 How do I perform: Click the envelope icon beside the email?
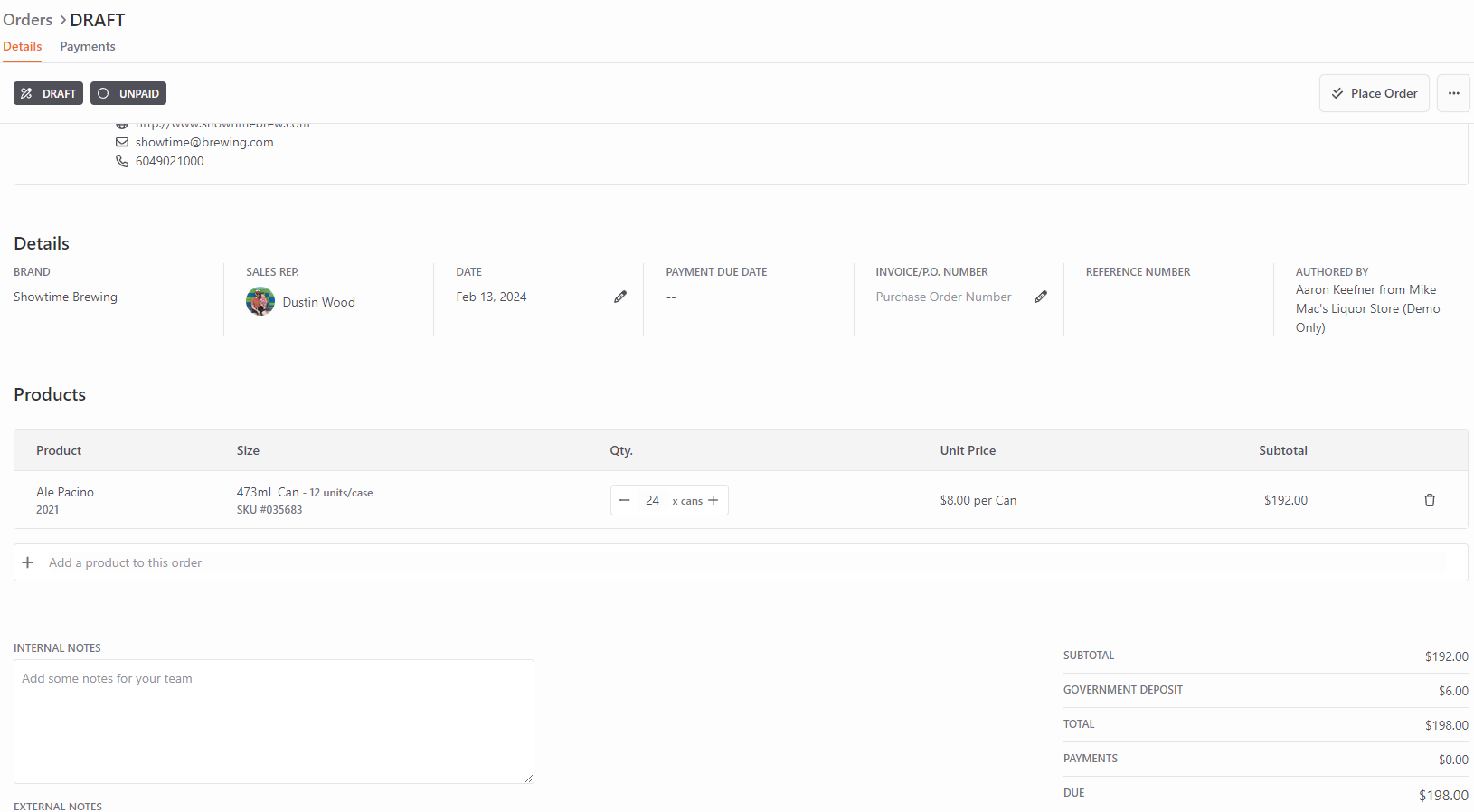(122, 142)
